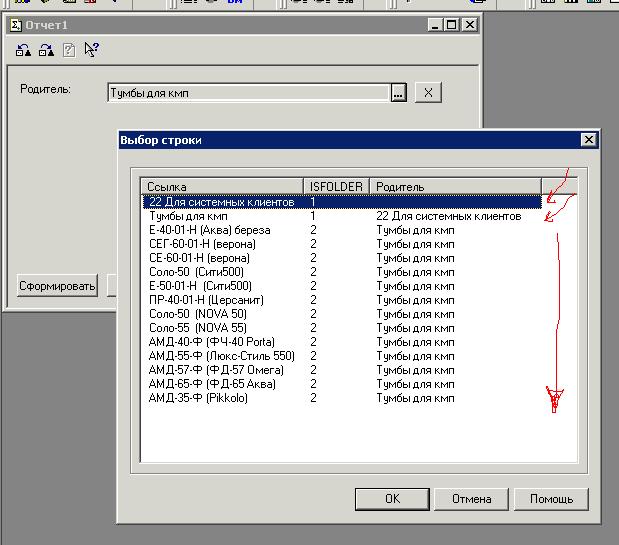Click the grayed document help icon
This screenshot has height=545, width=619.
69,49
